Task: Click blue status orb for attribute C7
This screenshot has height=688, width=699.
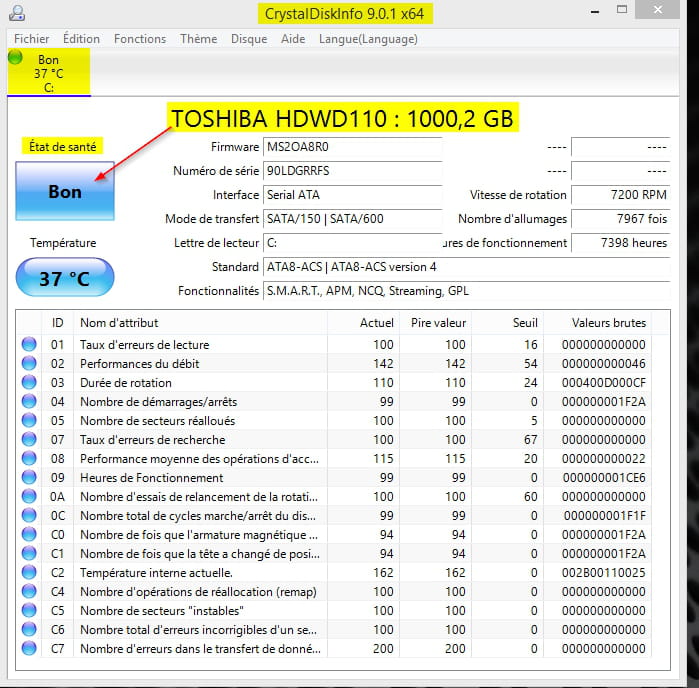Action: [x=29, y=648]
